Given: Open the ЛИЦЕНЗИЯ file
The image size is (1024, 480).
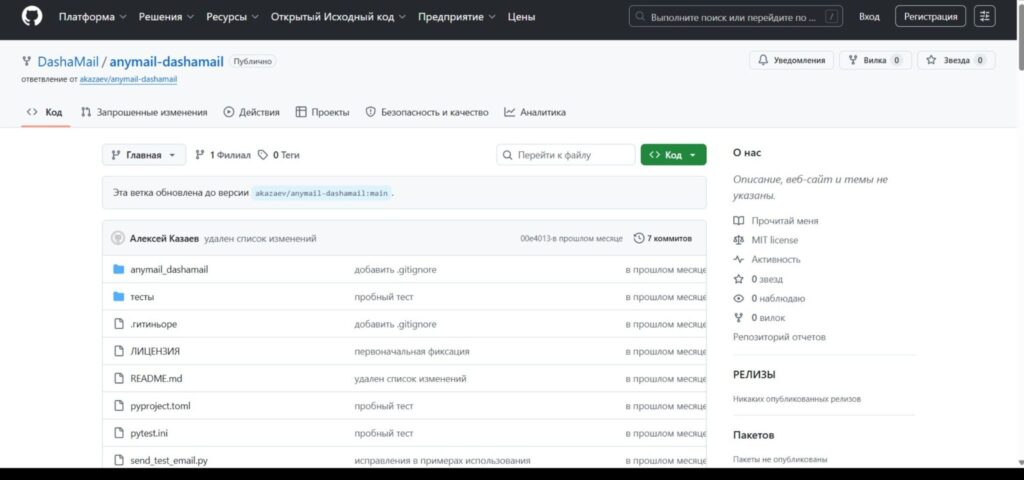Looking at the screenshot, I should coord(155,351).
